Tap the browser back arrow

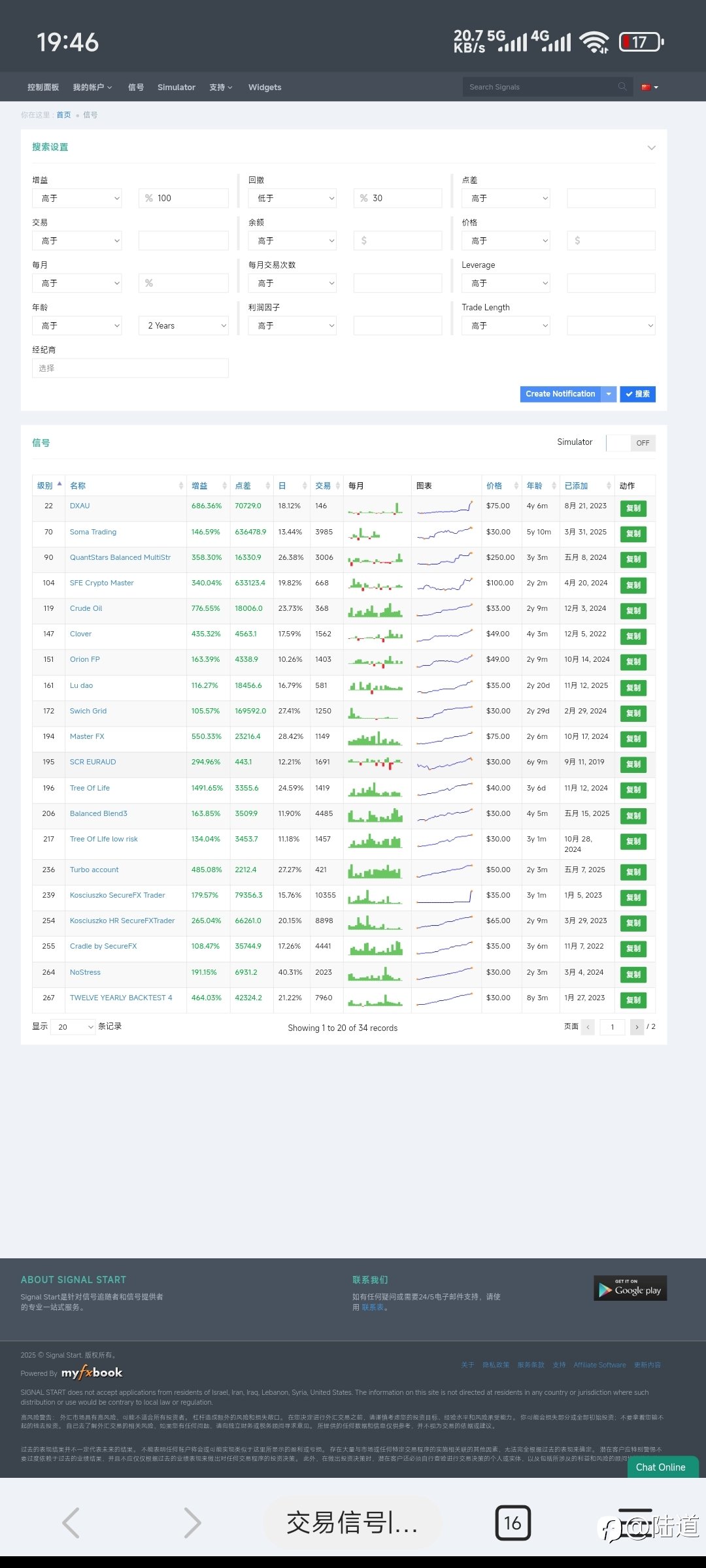(x=71, y=1522)
